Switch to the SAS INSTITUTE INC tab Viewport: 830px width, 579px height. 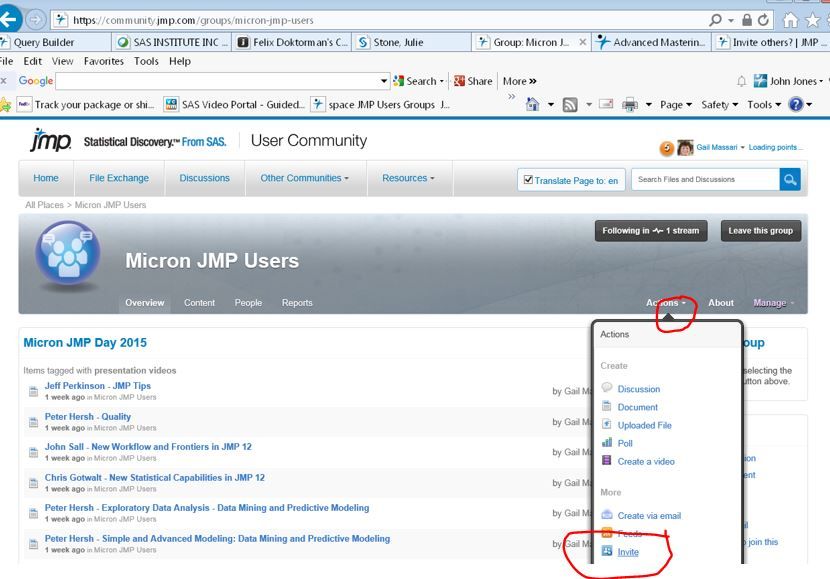[172, 42]
